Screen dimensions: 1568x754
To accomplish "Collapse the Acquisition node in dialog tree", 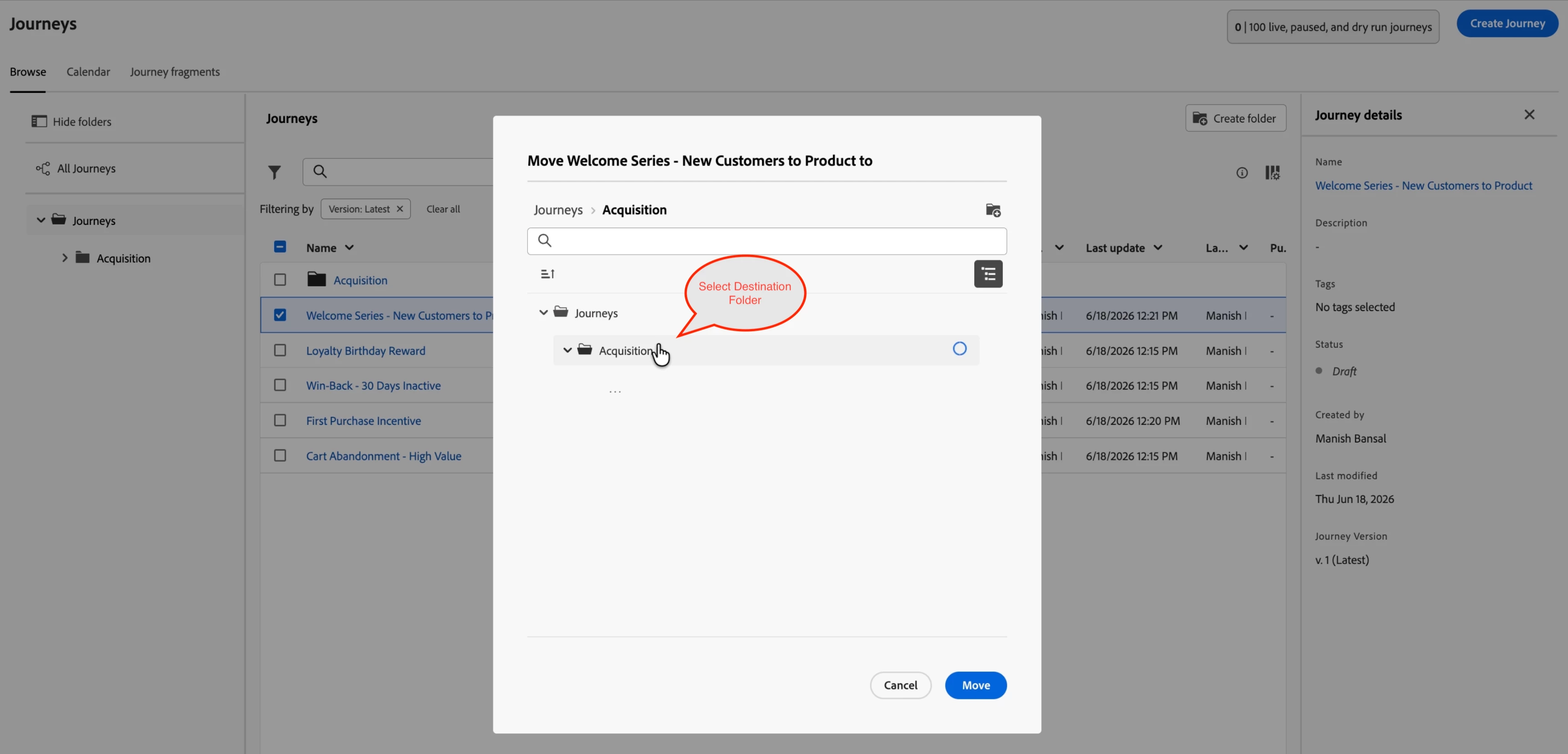I will pyautogui.click(x=567, y=350).
